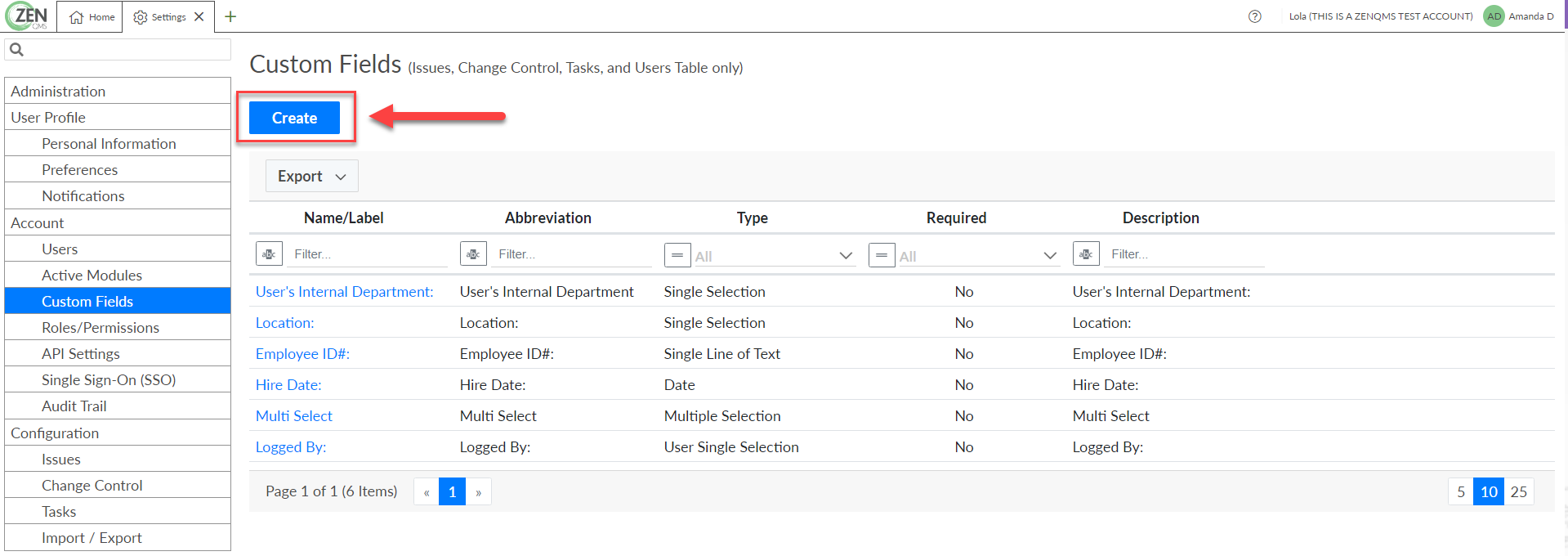
Task: Select Configuration section in sidebar
Action: click(118, 433)
